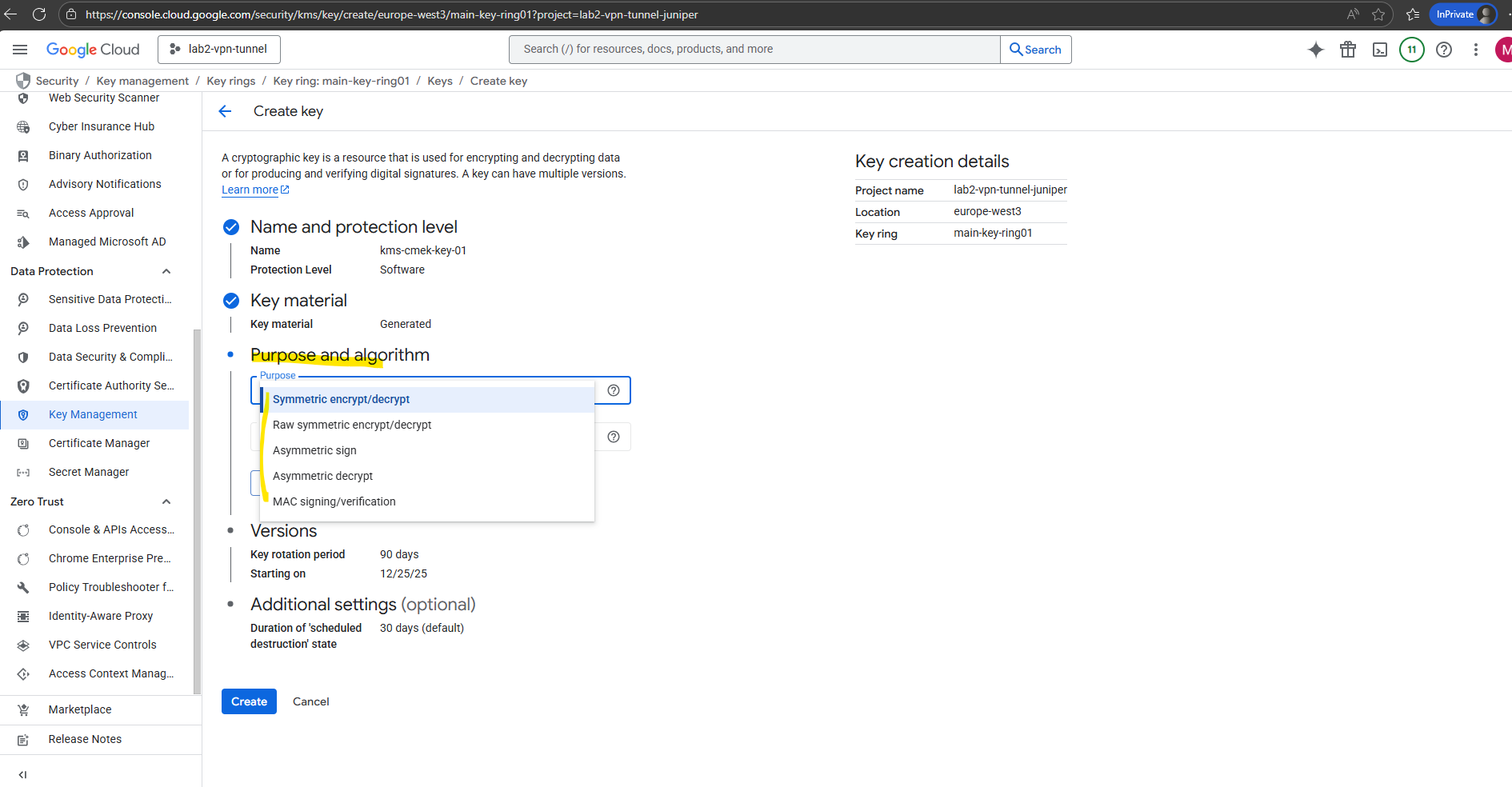Collapse the sidebar with the bottom arrow icon
The width and height of the screenshot is (1512, 787).
click(22, 774)
